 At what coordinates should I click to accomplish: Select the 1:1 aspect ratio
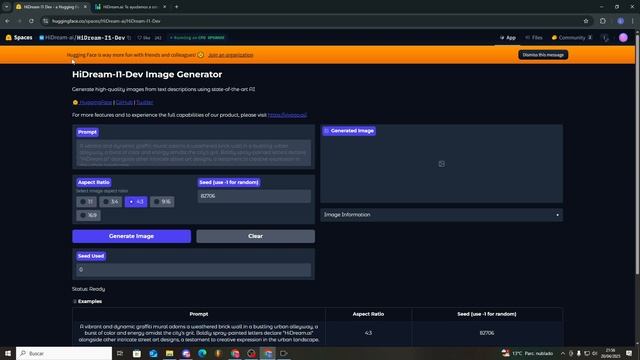pos(86,202)
